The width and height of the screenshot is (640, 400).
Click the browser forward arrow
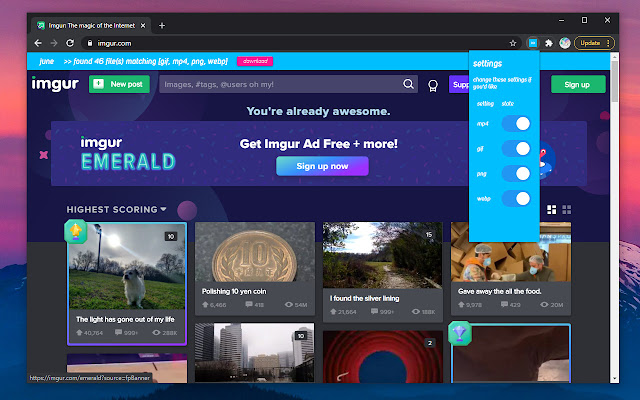(54, 43)
